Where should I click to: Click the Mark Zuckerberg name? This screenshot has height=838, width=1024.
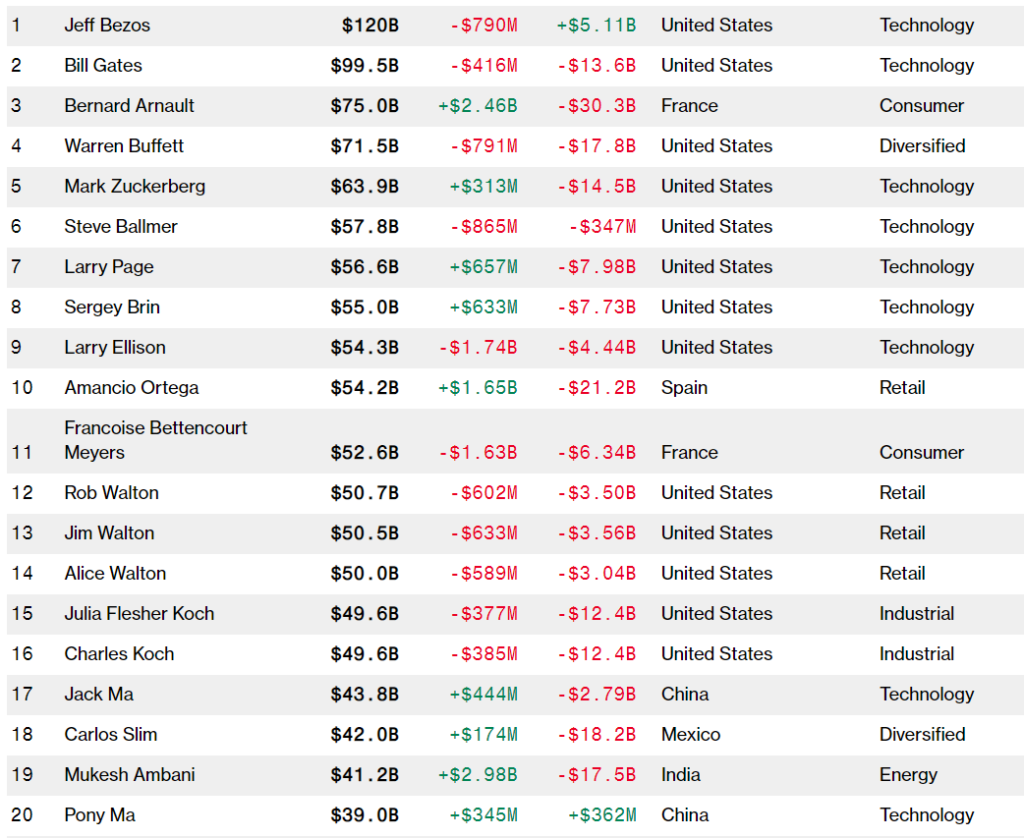tap(134, 186)
